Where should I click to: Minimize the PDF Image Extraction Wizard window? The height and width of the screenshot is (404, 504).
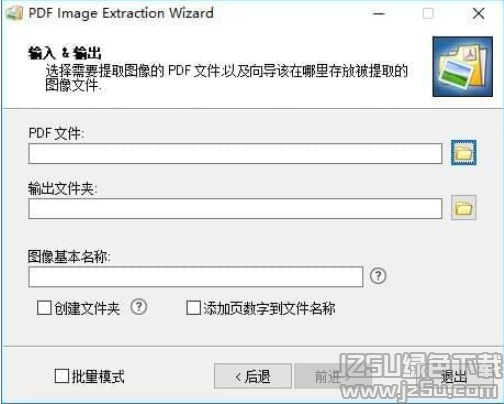click(x=379, y=14)
